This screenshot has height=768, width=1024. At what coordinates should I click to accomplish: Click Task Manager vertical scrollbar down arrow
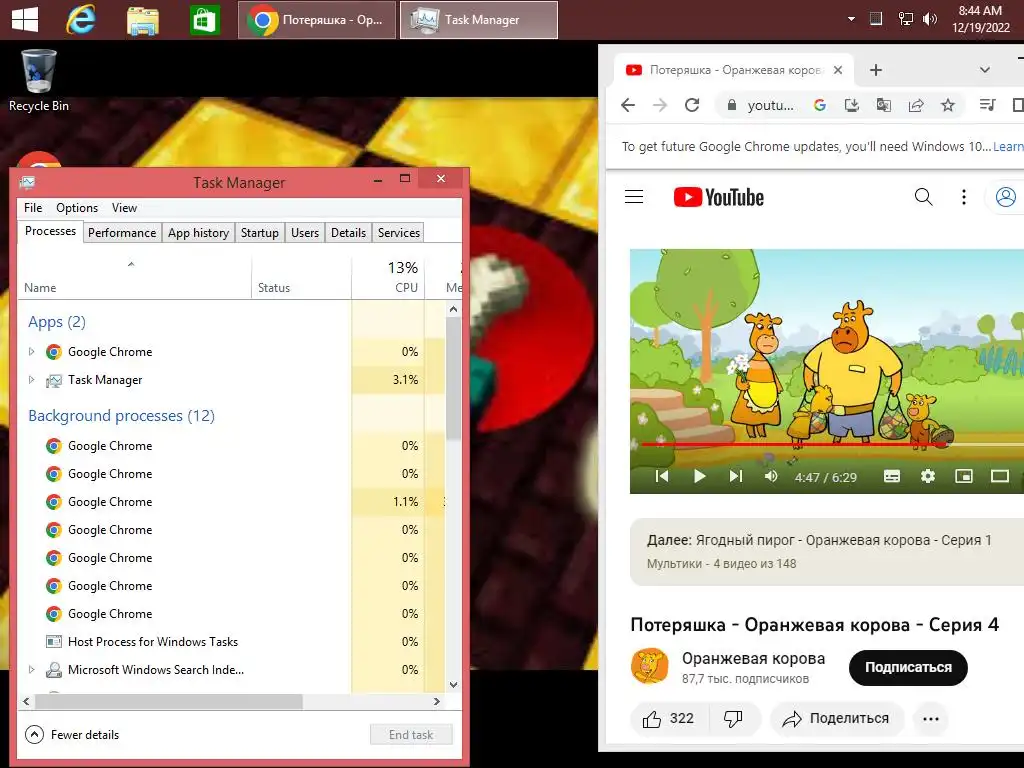(x=453, y=684)
